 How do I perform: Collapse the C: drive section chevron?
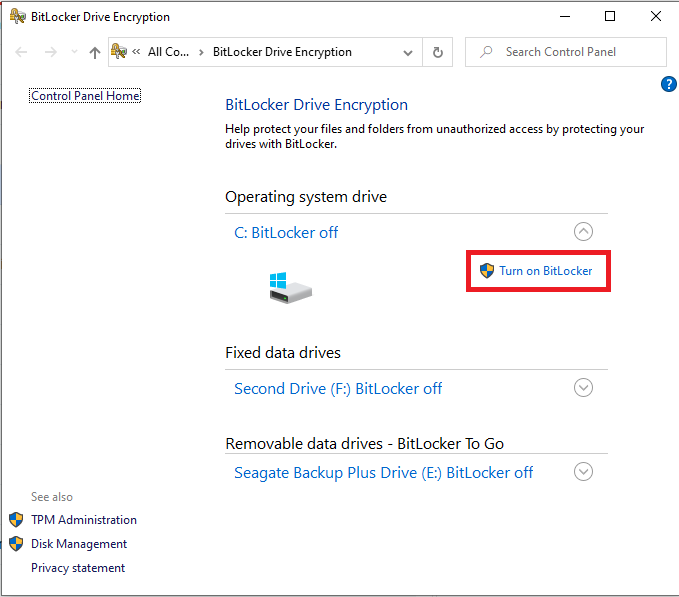pos(583,231)
